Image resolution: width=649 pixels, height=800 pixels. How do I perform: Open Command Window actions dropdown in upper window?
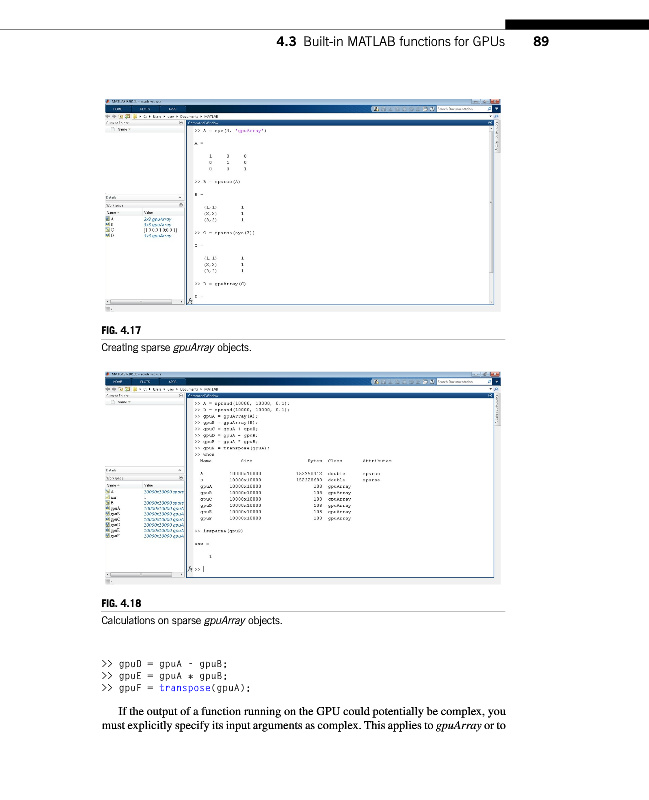(x=490, y=123)
